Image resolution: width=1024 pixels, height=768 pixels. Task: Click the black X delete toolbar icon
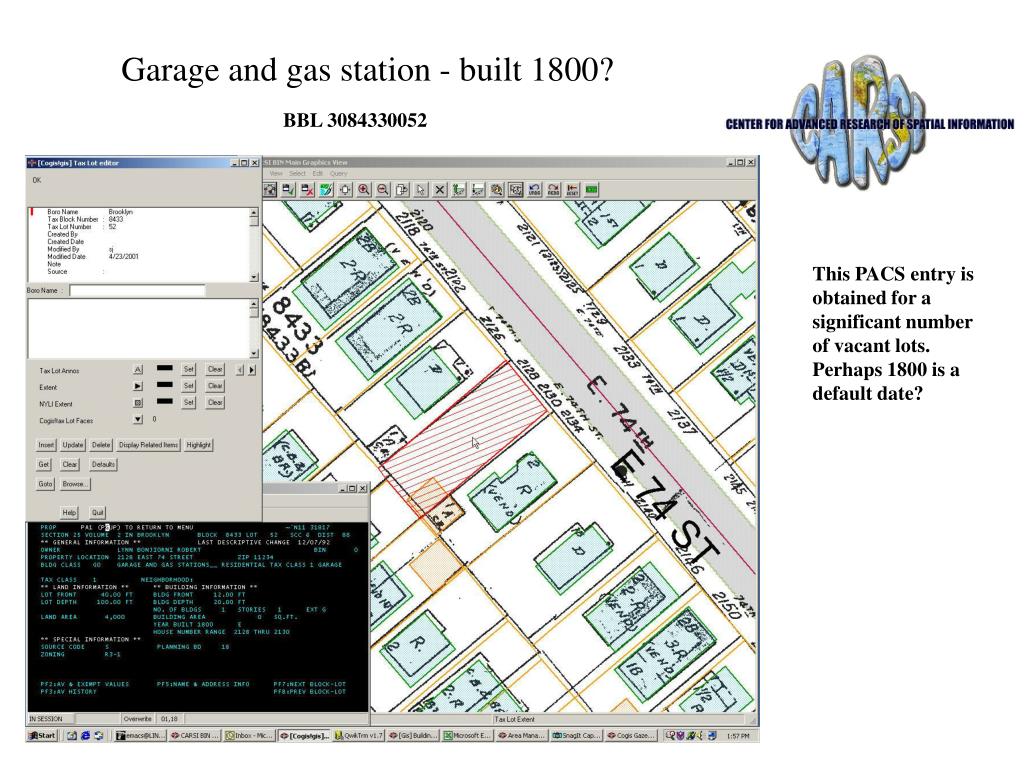[440, 189]
